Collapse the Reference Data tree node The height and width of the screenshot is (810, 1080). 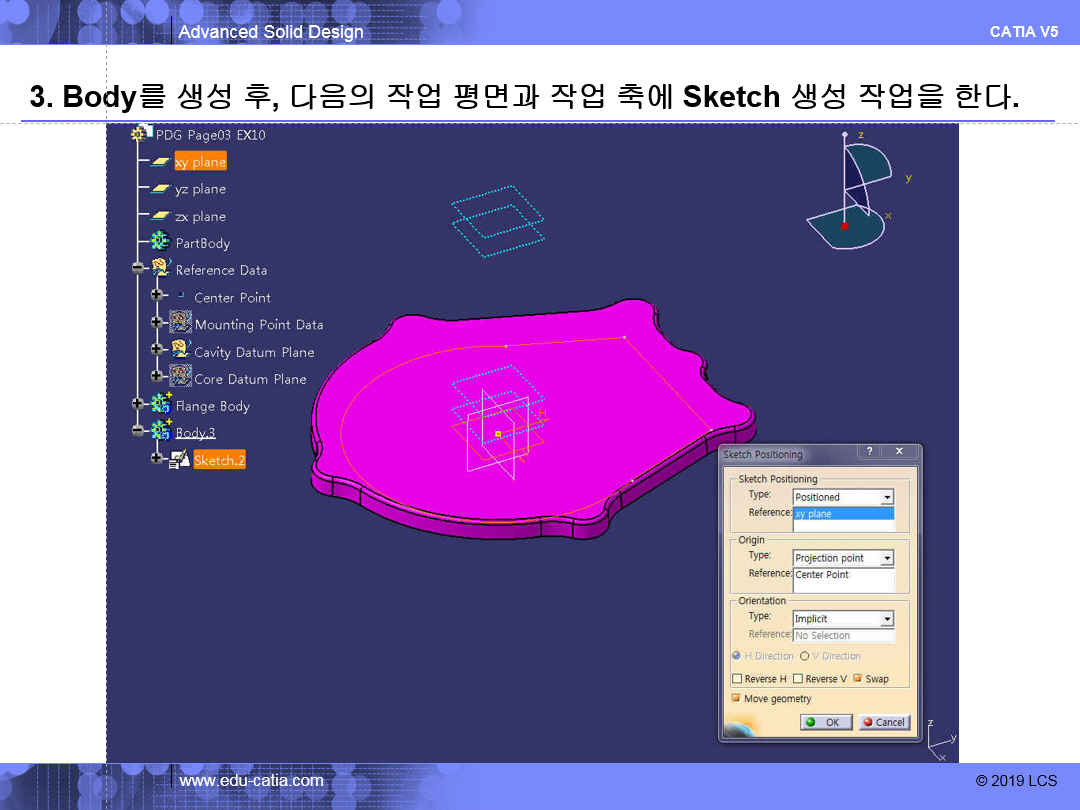pyautogui.click(x=137, y=268)
